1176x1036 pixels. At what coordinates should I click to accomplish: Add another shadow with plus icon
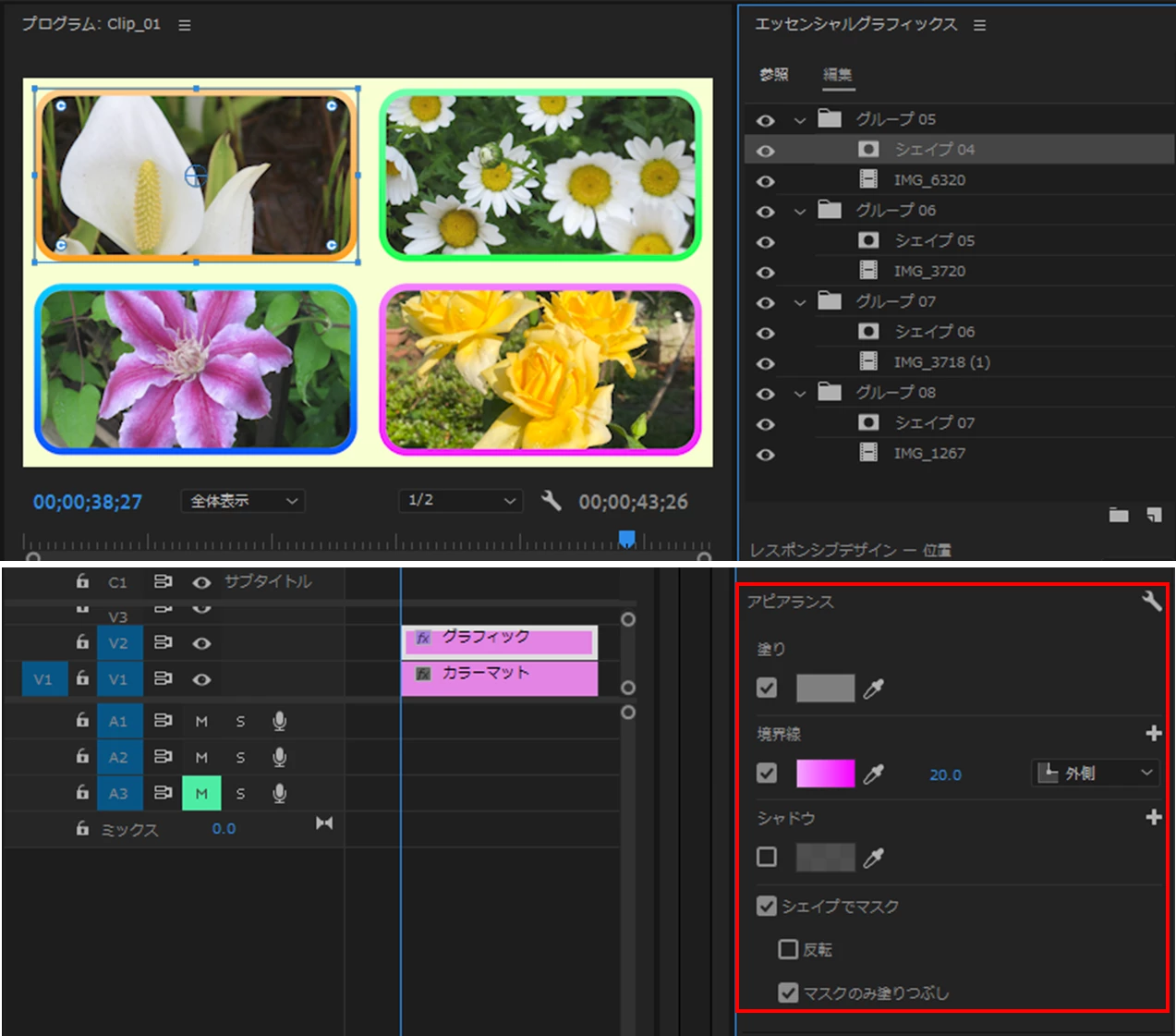[x=1153, y=817]
